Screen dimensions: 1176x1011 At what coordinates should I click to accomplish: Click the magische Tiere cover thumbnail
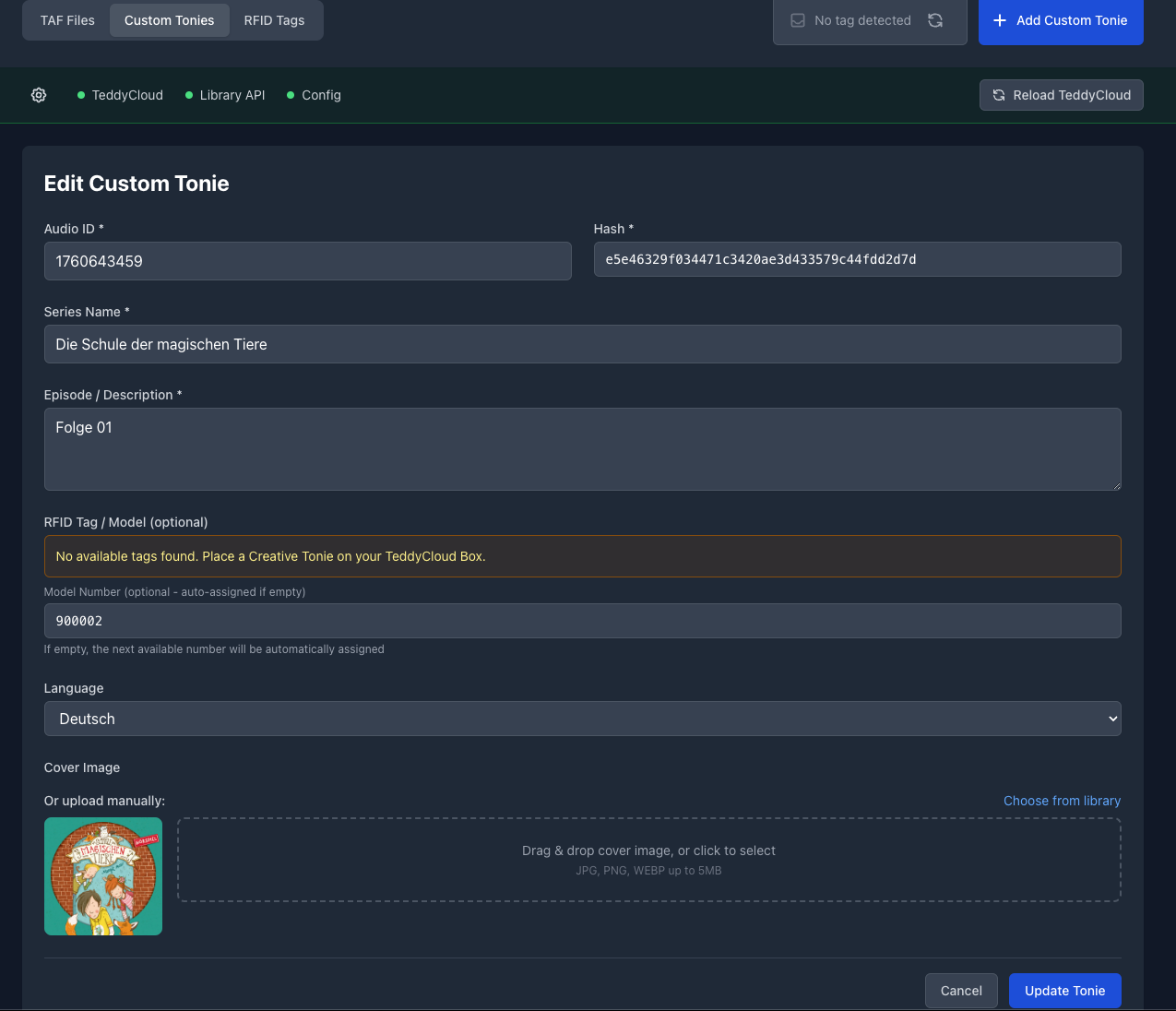coord(103,876)
